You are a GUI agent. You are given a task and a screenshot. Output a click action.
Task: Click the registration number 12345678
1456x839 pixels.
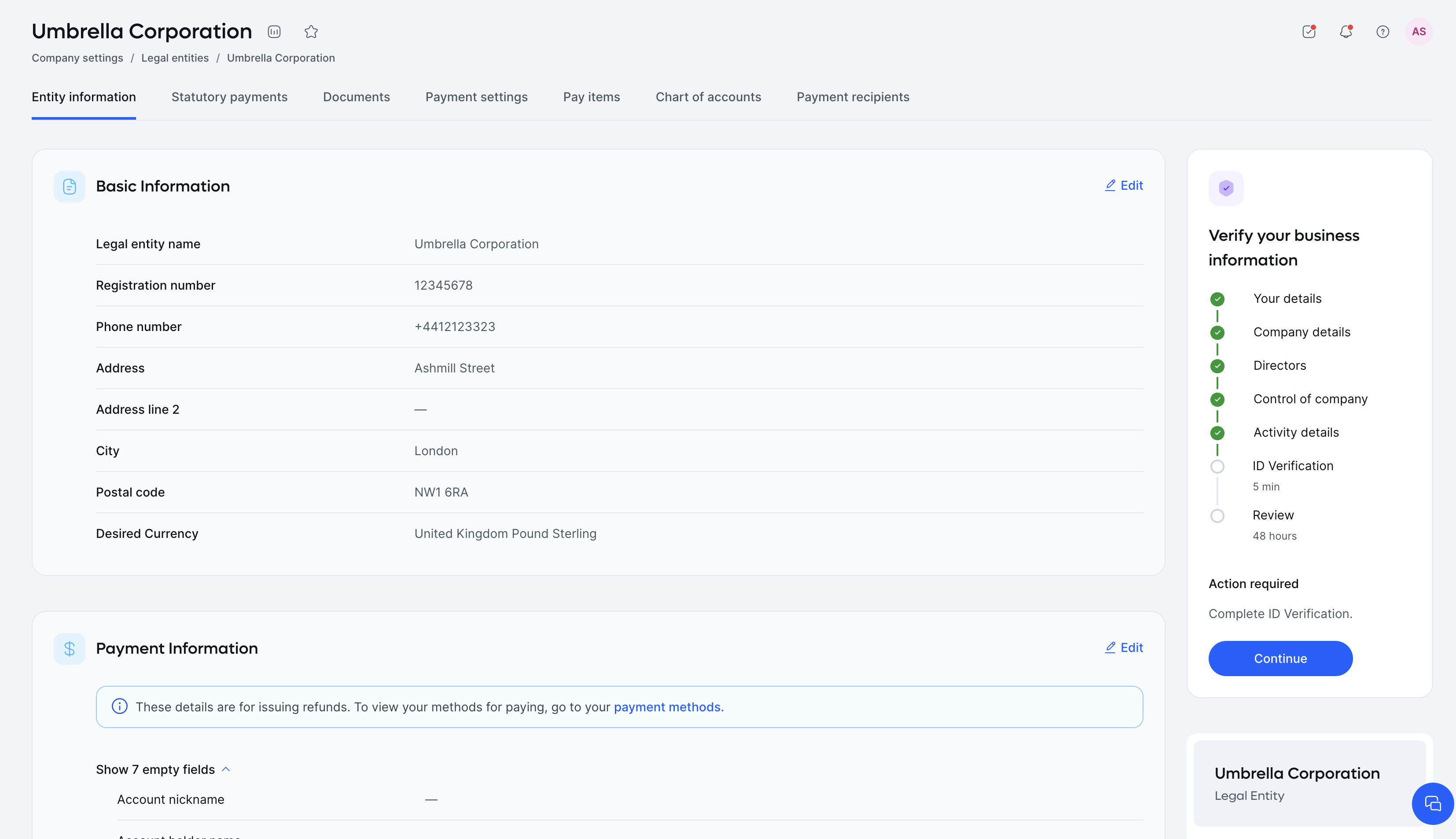(443, 285)
